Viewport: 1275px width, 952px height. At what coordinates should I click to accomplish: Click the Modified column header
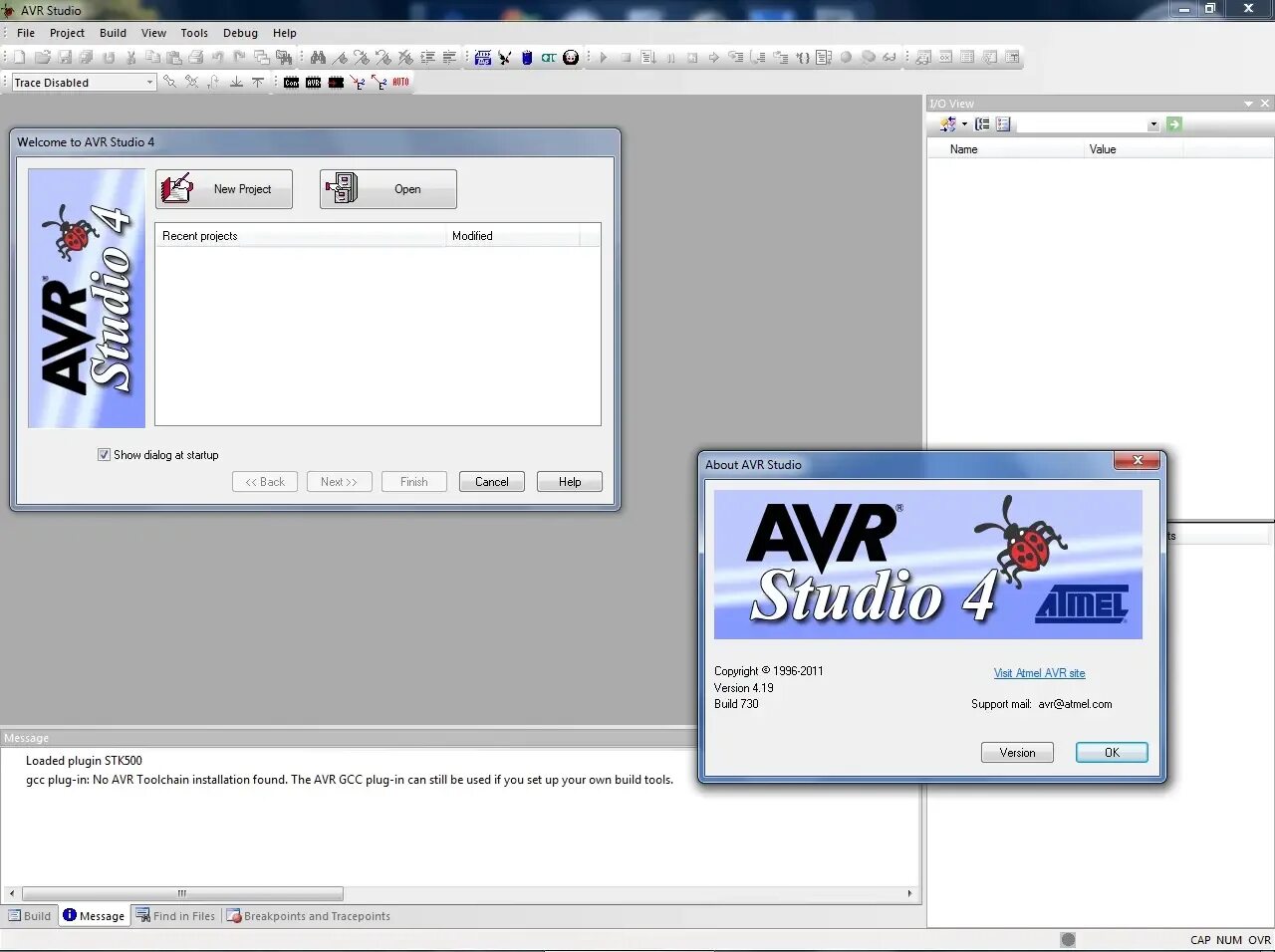(x=512, y=236)
